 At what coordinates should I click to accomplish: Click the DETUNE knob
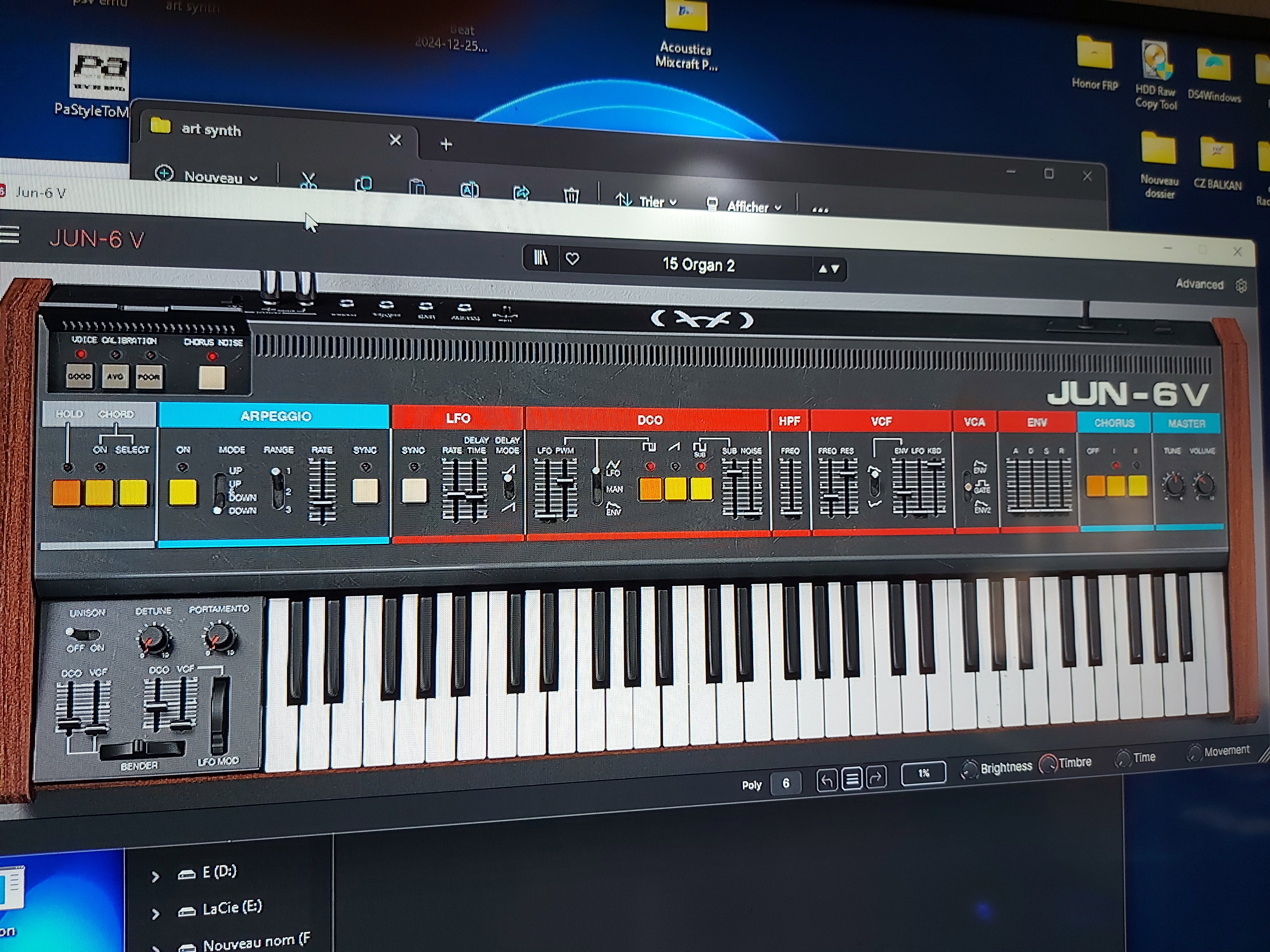tap(154, 639)
